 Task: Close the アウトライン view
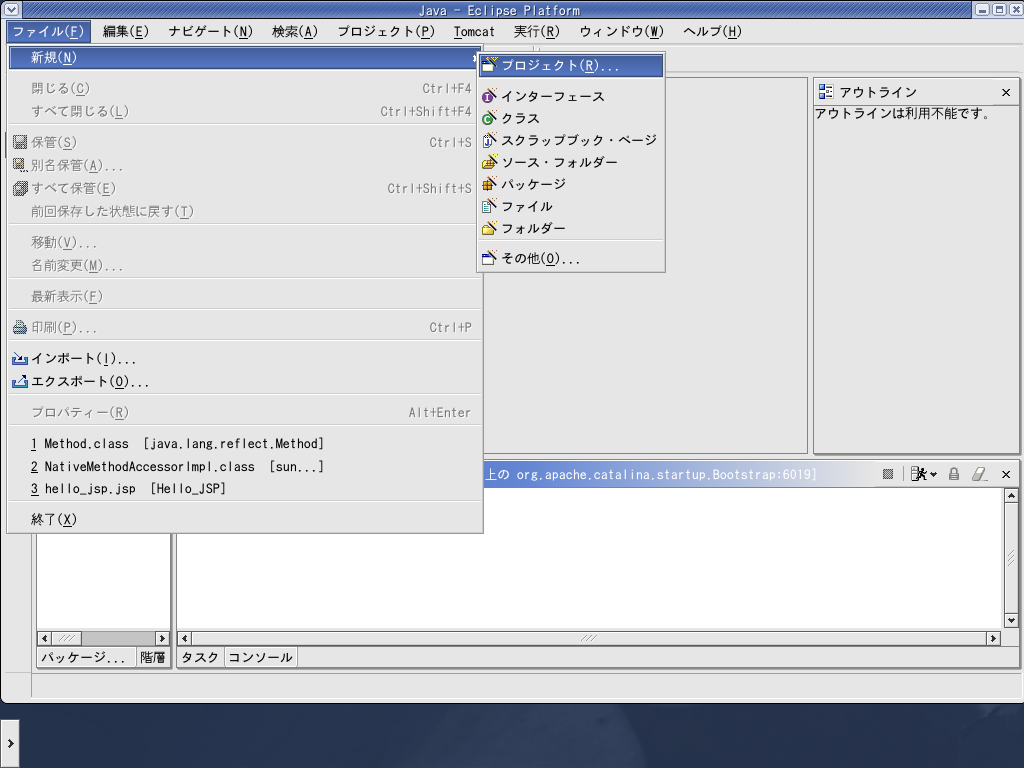(1006, 93)
